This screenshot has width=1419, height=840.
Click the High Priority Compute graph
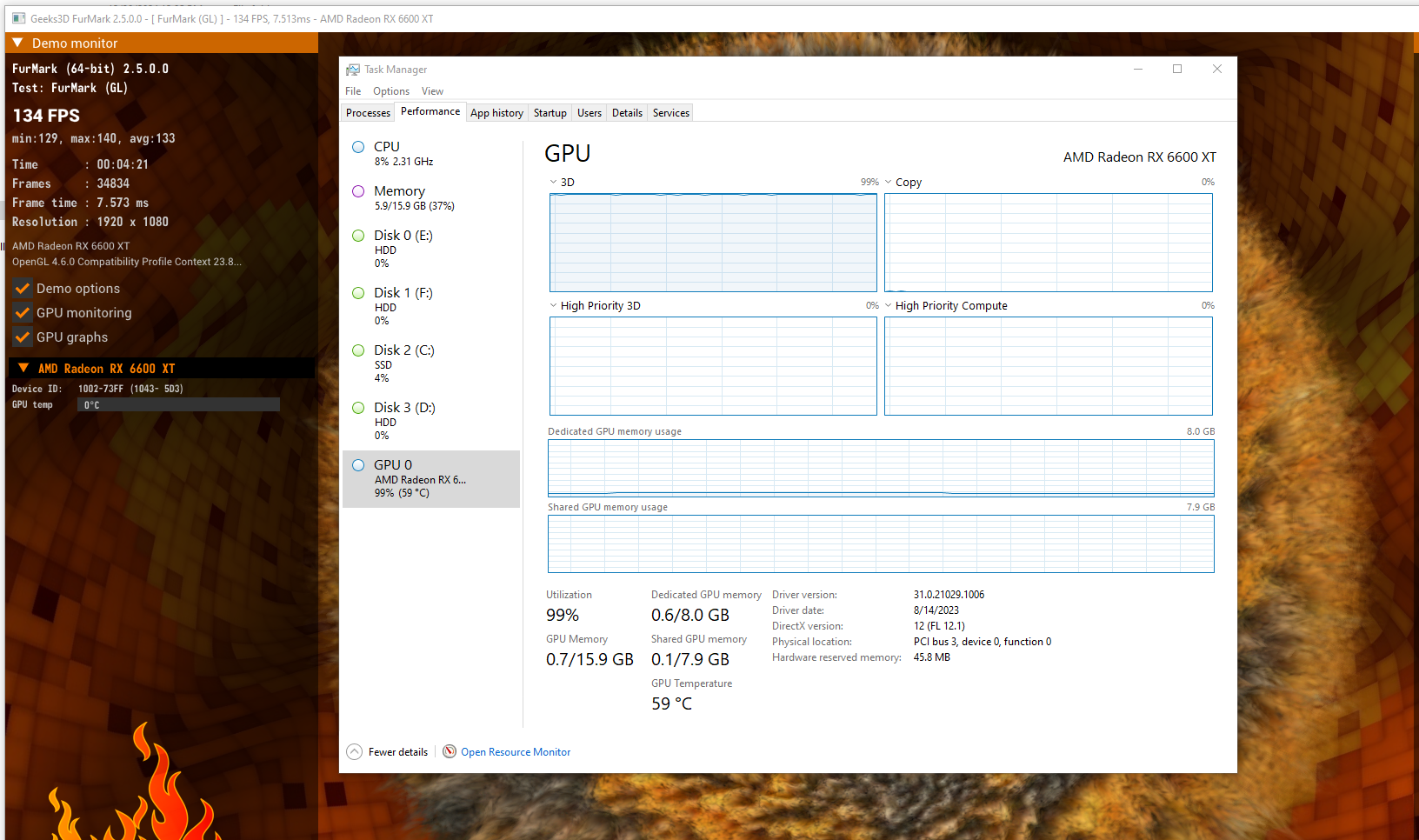(x=1048, y=366)
